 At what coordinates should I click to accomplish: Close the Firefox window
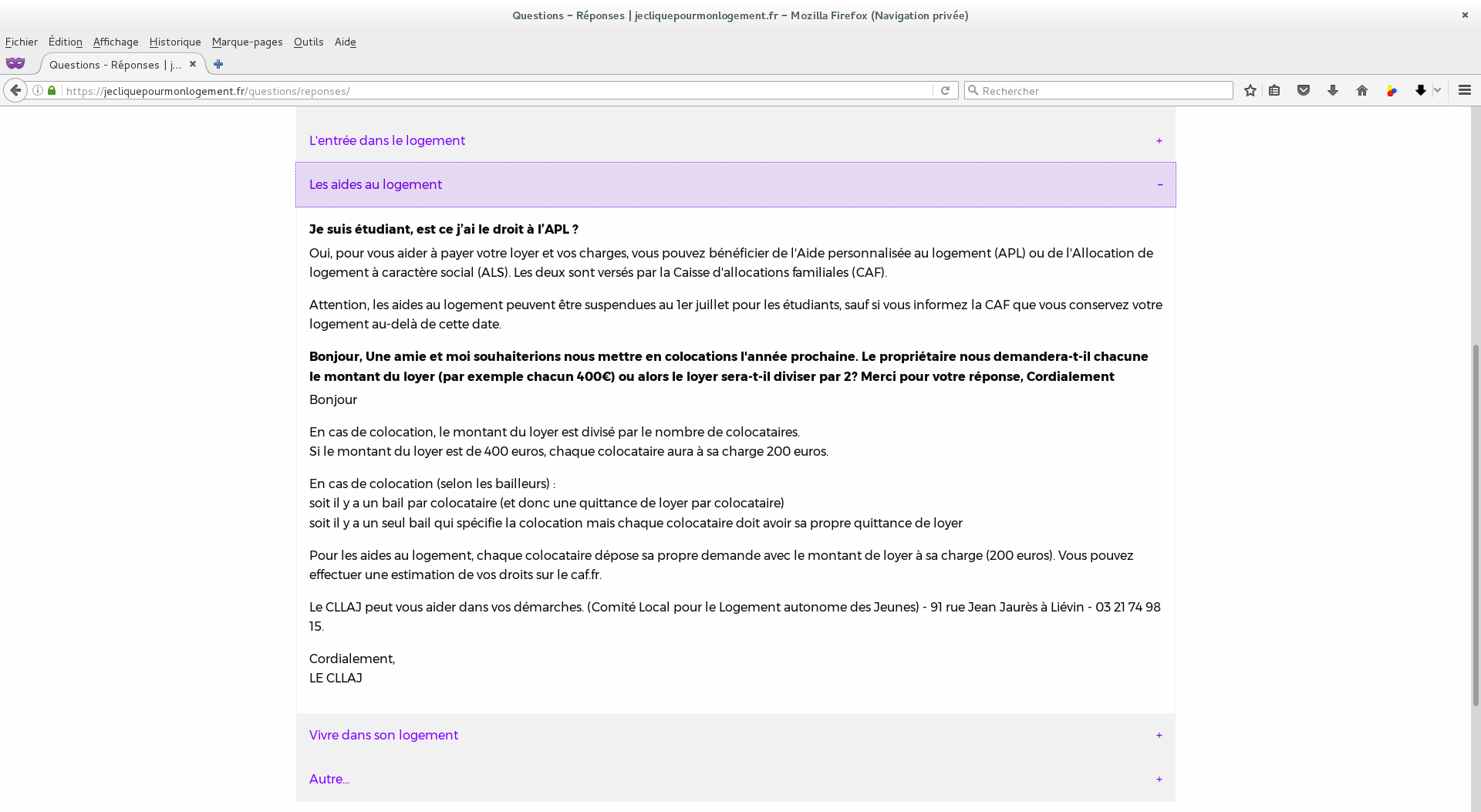1465,15
